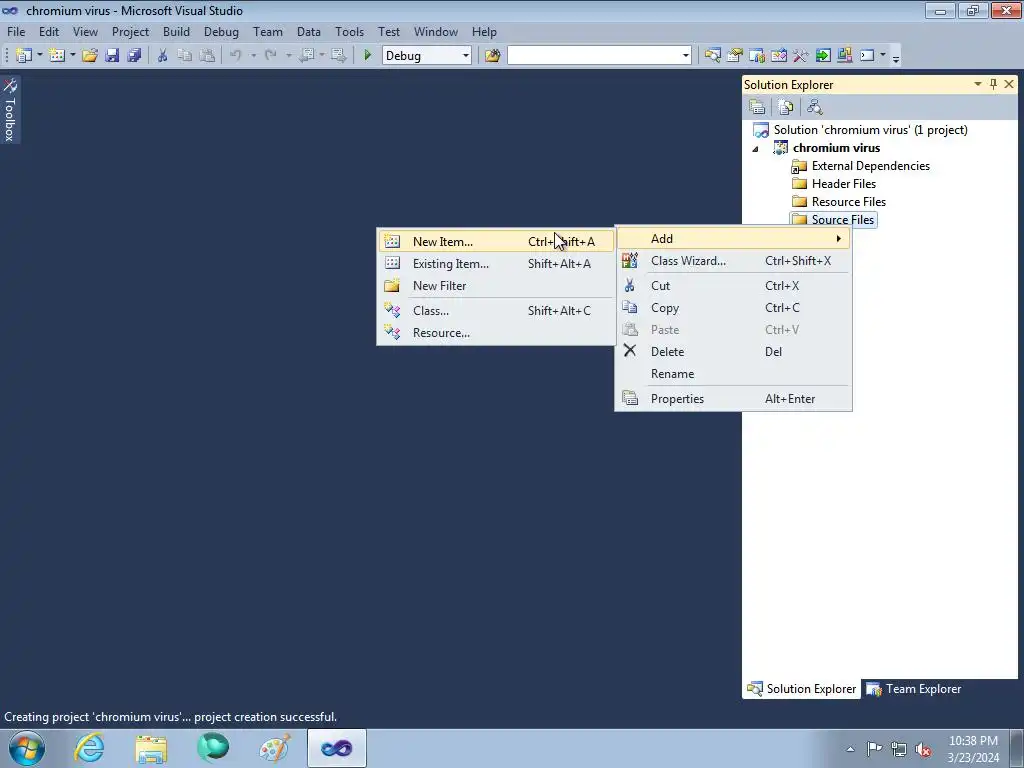Open the collapsed Toolbox side tab
Image resolution: width=1024 pixels, height=768 pixels.
[10, 110]
